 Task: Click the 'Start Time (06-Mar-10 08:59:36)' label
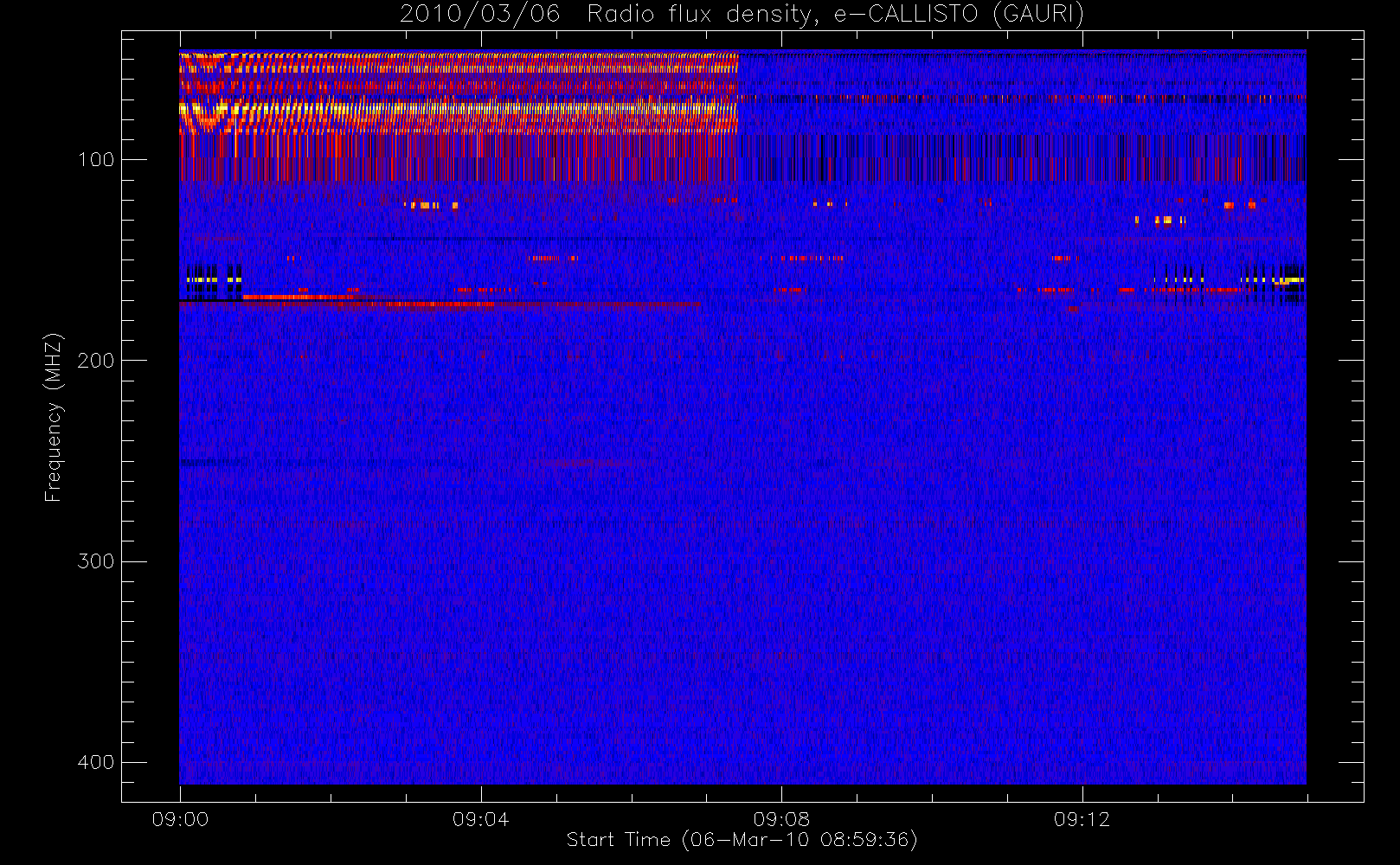742,840
